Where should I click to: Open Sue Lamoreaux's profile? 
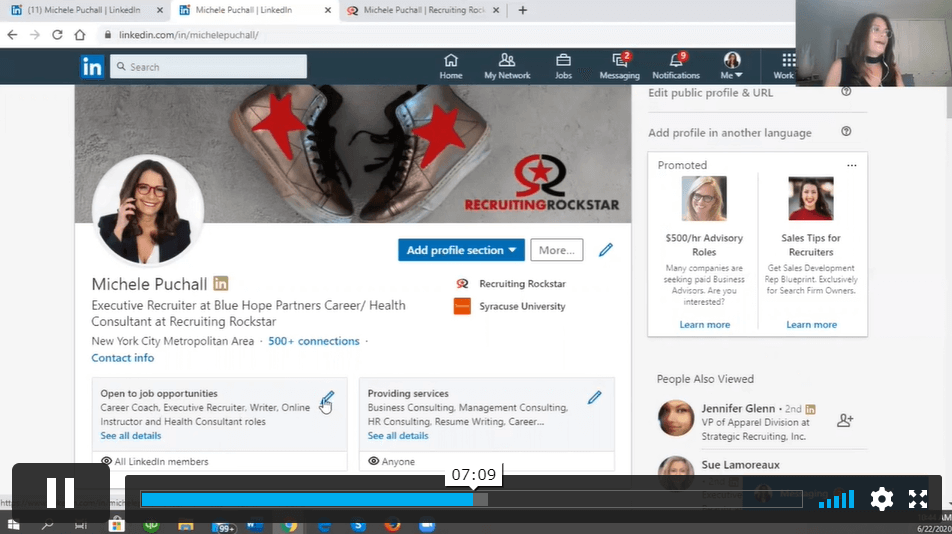(741, 465)
